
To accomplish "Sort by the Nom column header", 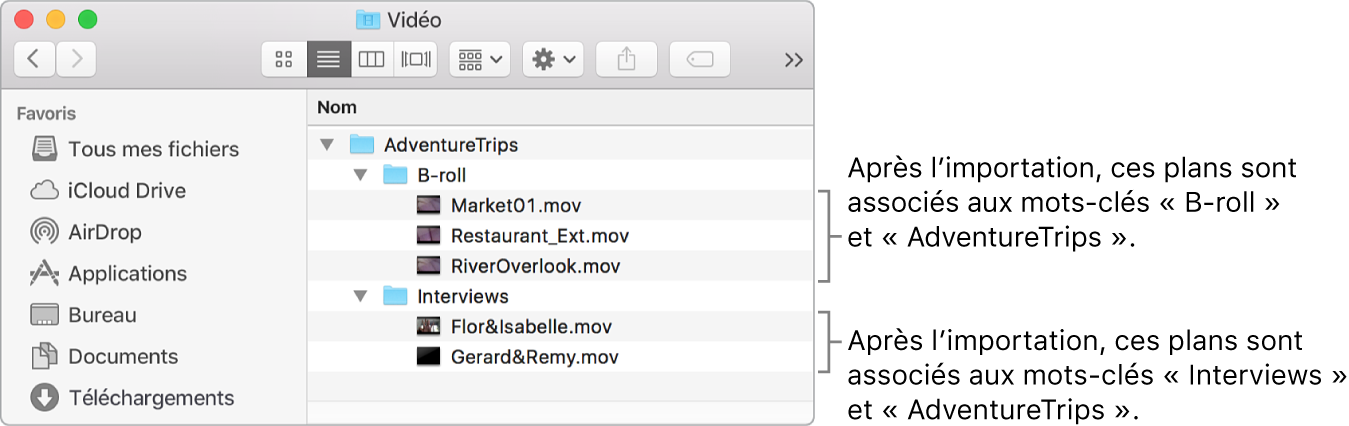I will pyautogui.click(x=337, y=107).
